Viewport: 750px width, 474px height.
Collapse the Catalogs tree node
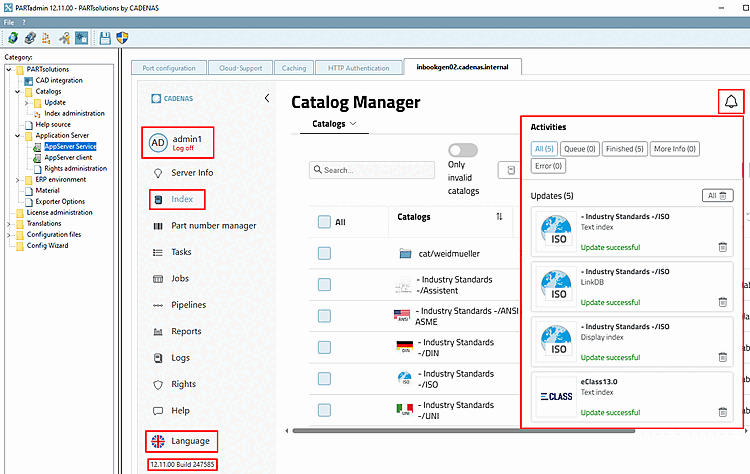point(18,91)
